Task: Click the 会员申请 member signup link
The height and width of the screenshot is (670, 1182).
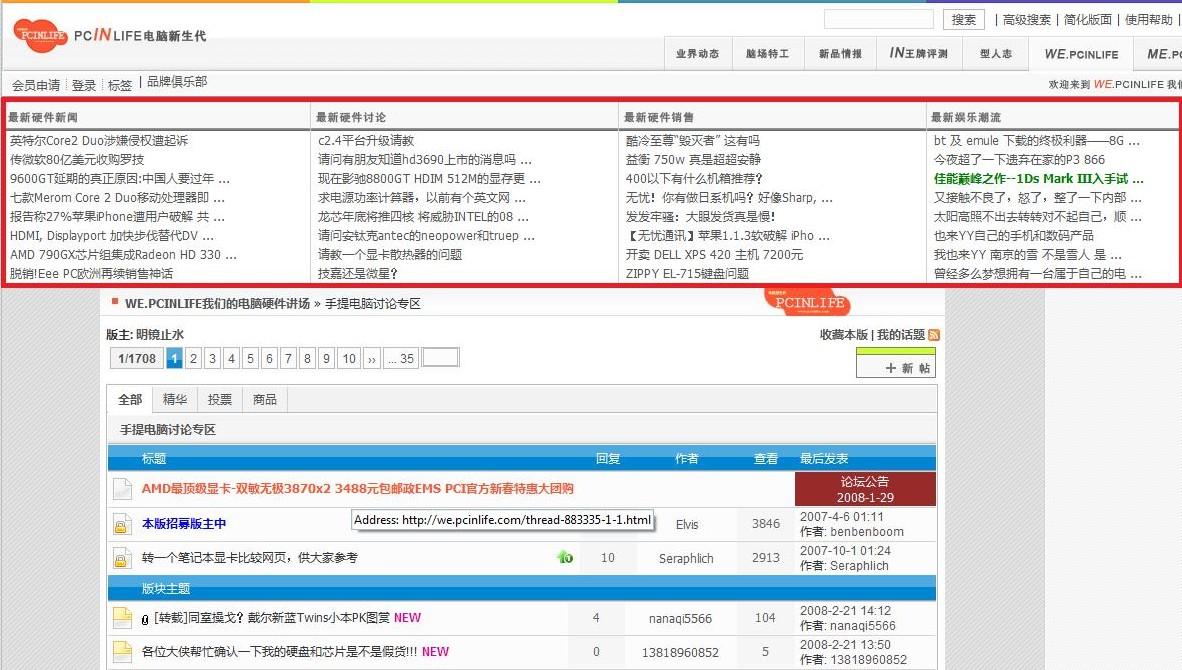Action: pyautogui.click(x=35, y=85)
